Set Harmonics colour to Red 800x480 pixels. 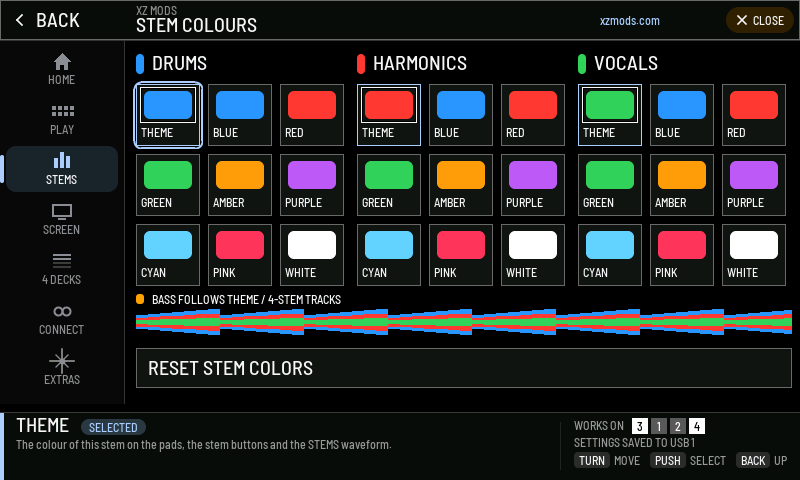point(533,115)
